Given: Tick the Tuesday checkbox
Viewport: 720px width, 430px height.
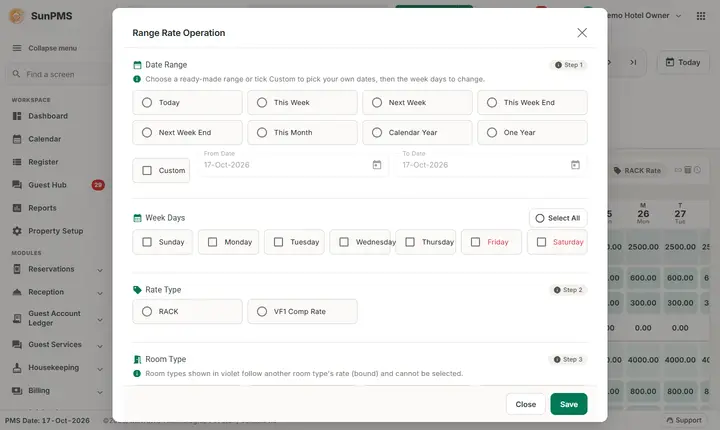Looking at the screenshot, I should [278, 242].
